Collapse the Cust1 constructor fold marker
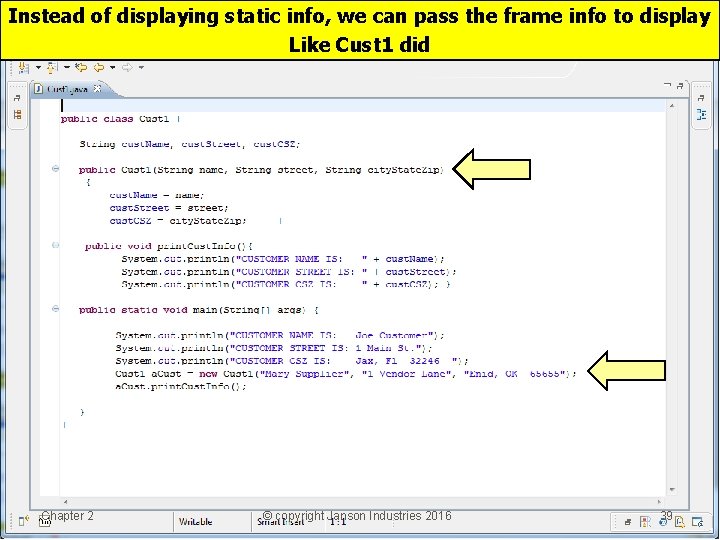 point(56,169)
